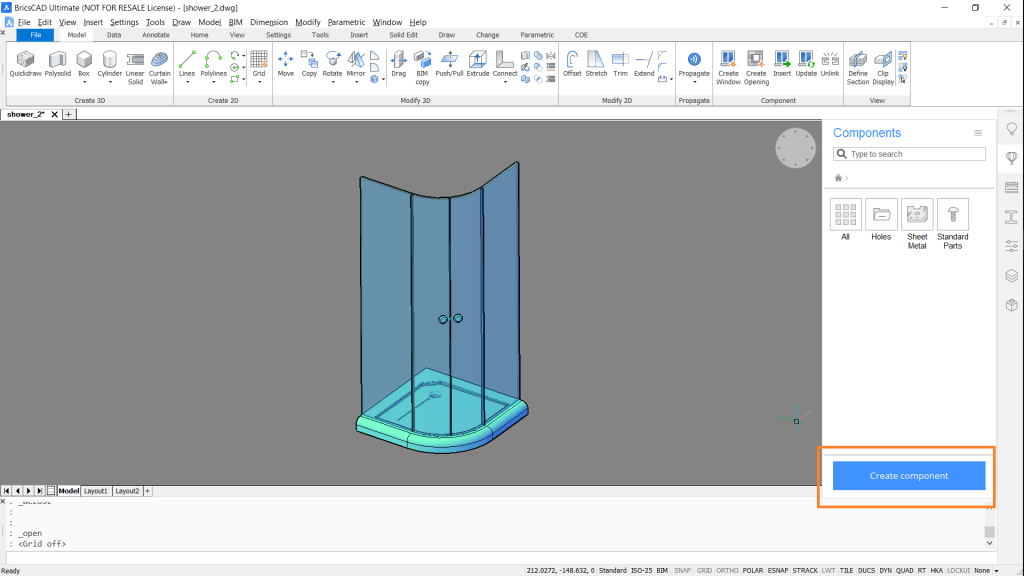Select the Polysolid tool
This screenshot has height=576, width=1024.
click(x=57, y=63)
